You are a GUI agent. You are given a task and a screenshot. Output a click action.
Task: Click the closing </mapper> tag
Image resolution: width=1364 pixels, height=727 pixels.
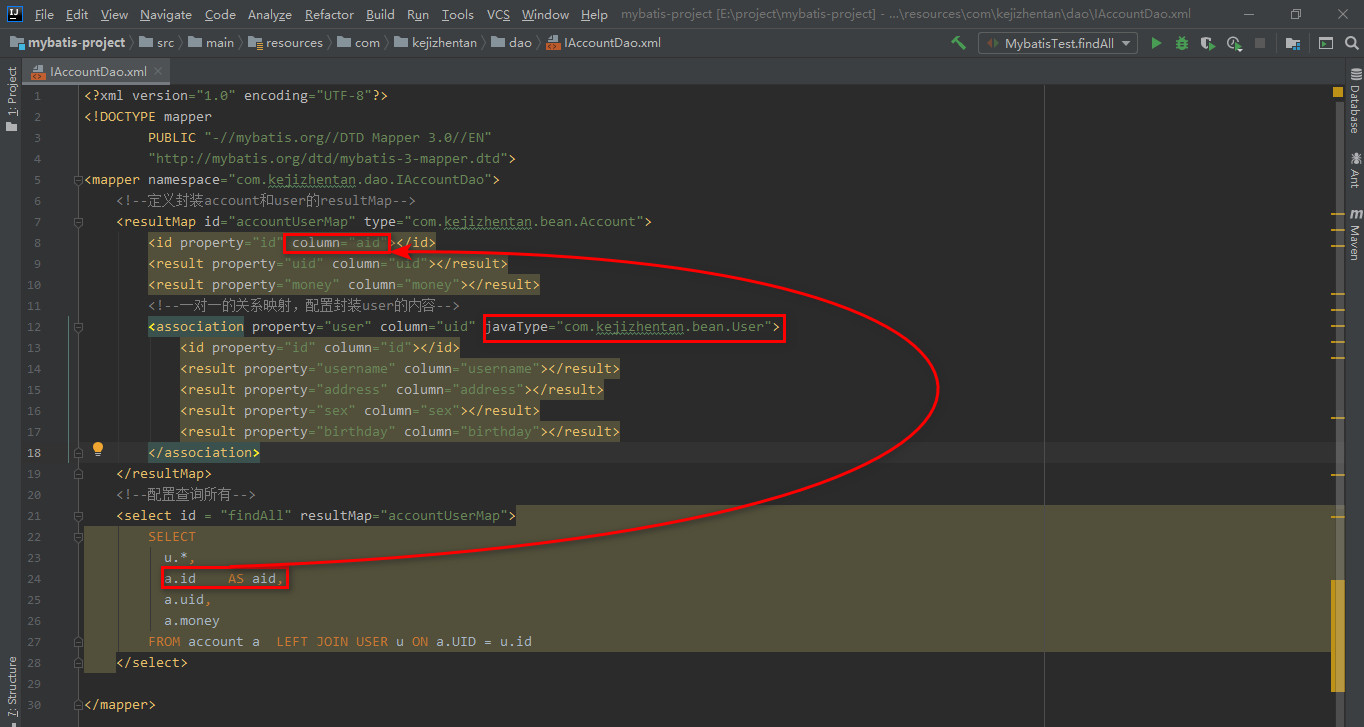(x=120, y=705)
